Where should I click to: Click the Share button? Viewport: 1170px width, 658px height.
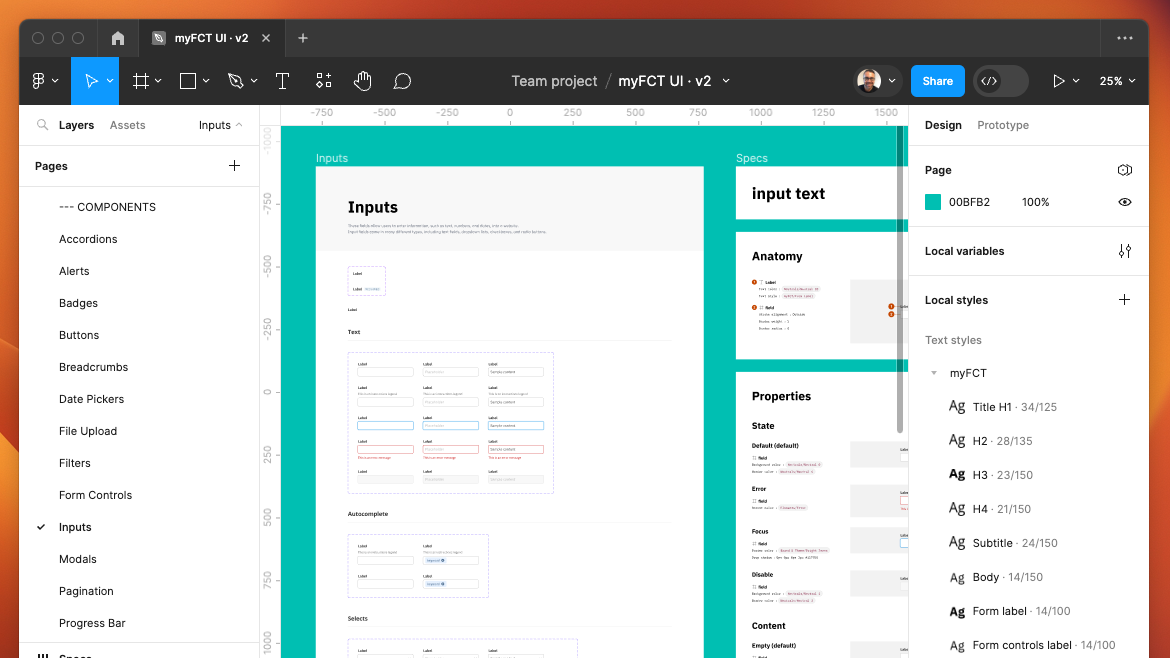(937, 81)
